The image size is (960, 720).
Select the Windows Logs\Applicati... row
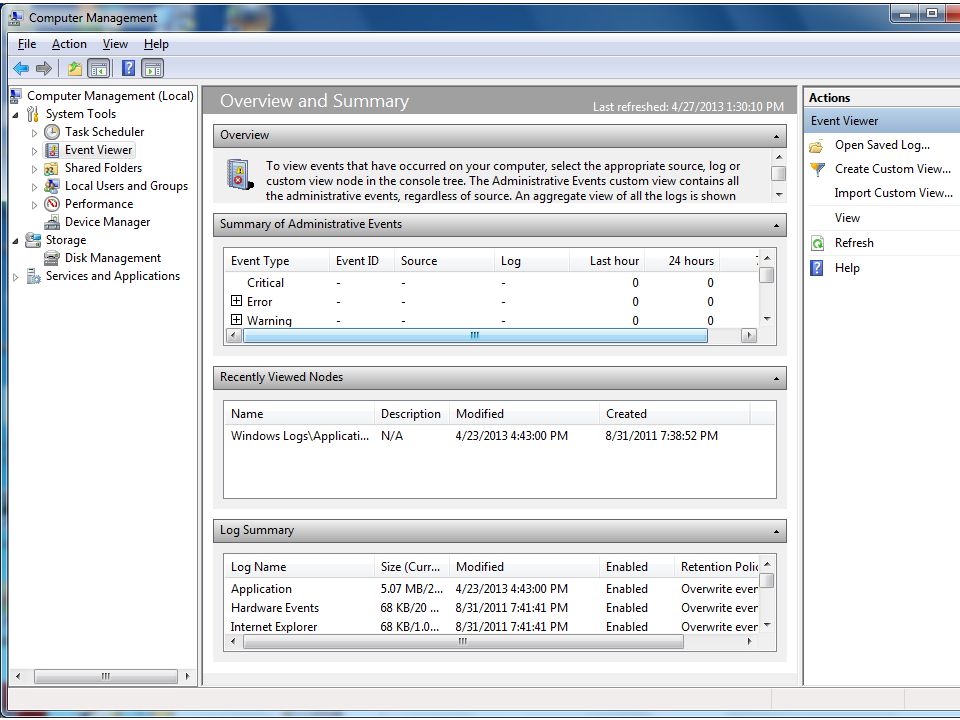(x=500, y=436)
